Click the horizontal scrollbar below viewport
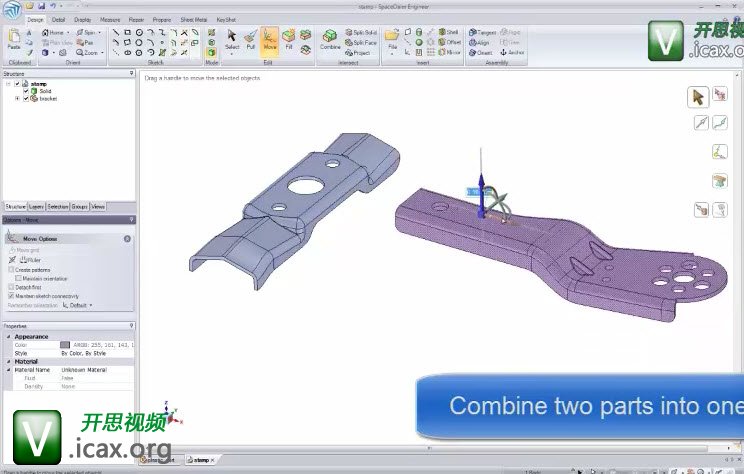Image resolution: width=744 pixels, height=474 pixels. (x=428, y=447)
